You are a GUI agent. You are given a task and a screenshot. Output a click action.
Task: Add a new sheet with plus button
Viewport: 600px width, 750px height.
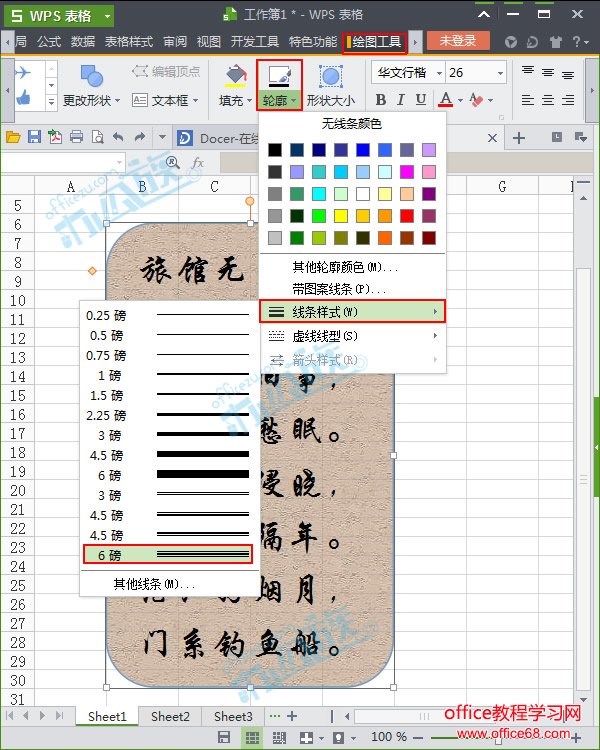[292, 716]
